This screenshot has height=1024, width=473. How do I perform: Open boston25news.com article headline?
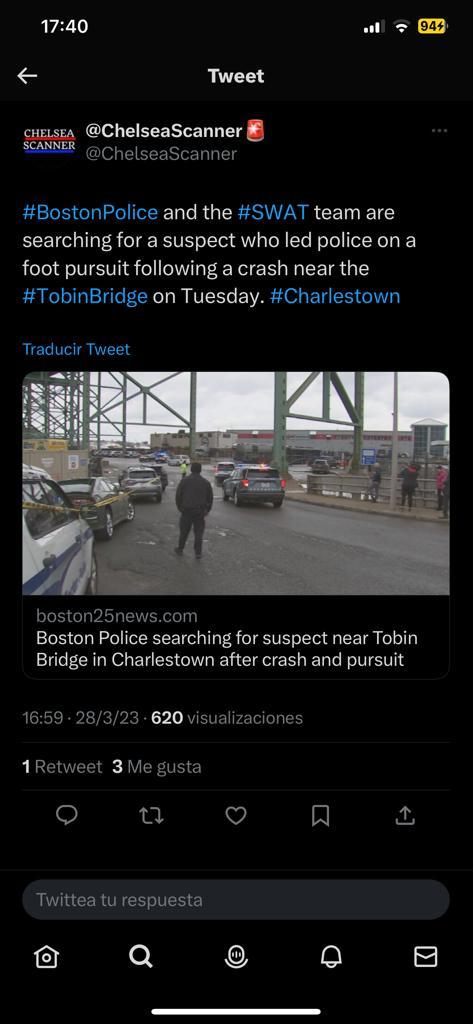click(227, 648)
